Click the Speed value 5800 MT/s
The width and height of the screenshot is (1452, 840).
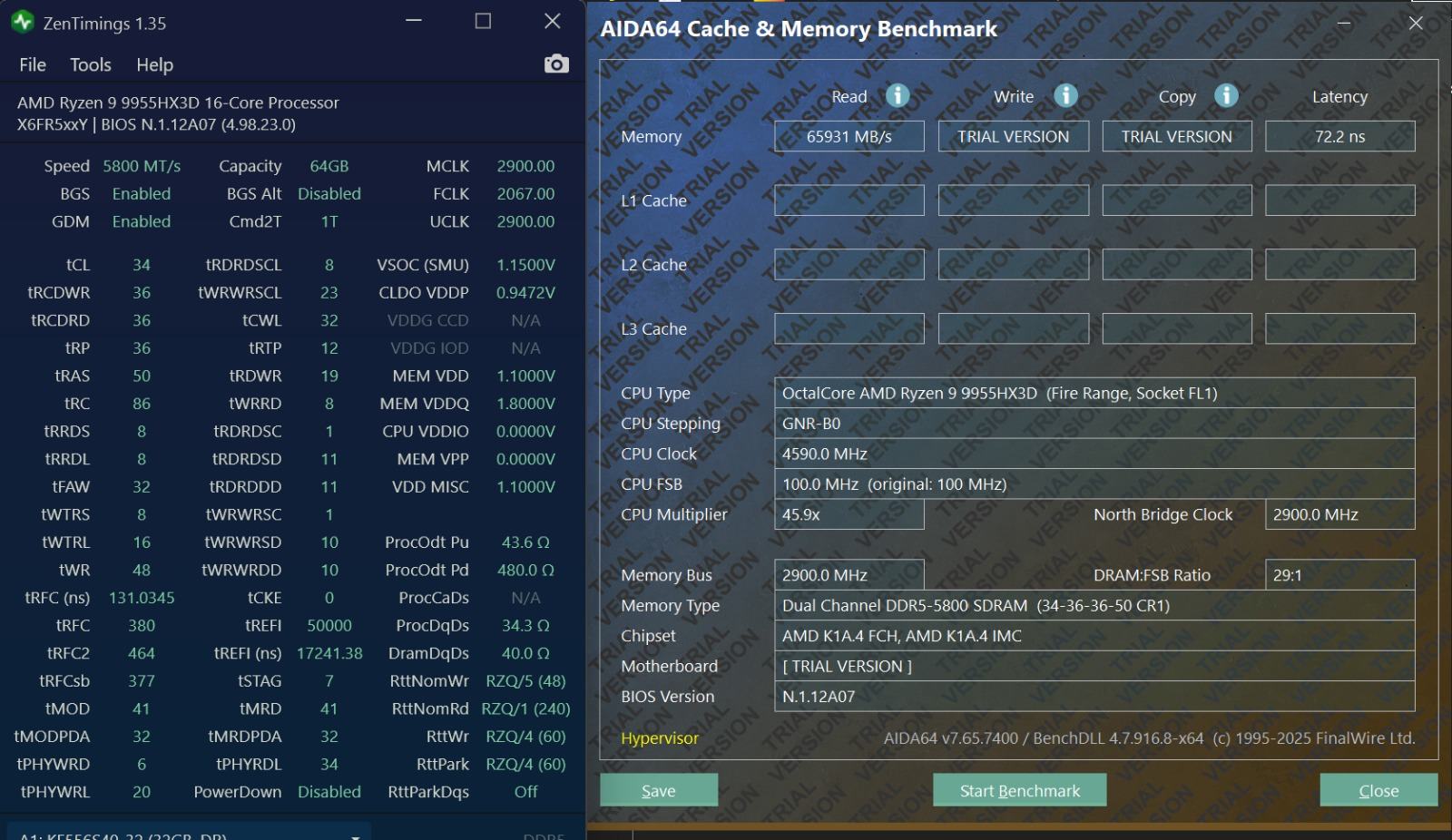click(142, 166)
